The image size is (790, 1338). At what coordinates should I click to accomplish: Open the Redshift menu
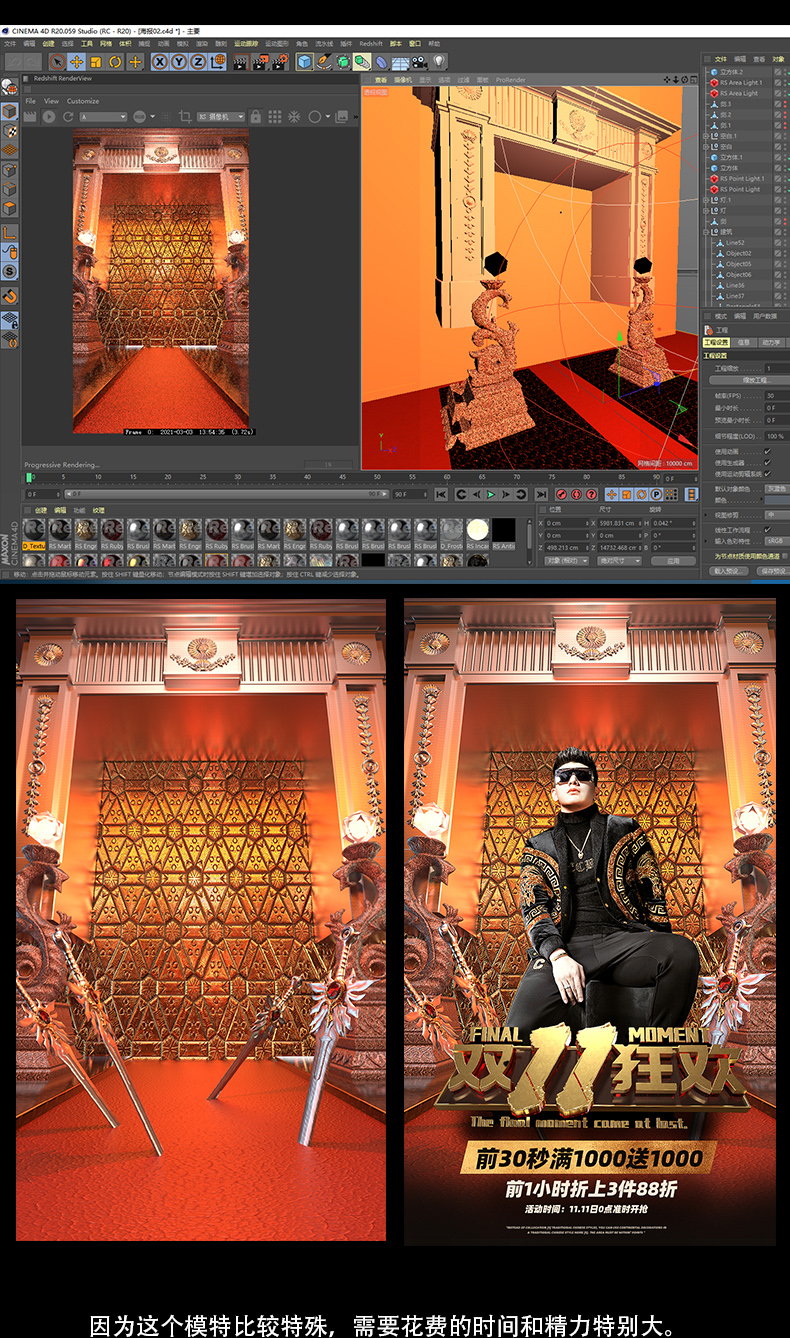point(371,44)
